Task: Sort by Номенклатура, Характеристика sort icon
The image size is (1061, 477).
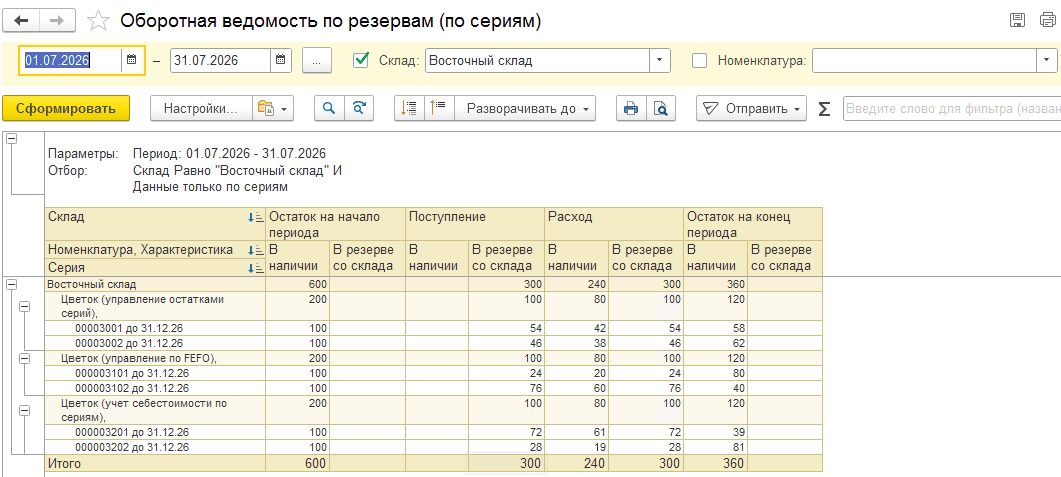Action: click(x=255, y=250)
